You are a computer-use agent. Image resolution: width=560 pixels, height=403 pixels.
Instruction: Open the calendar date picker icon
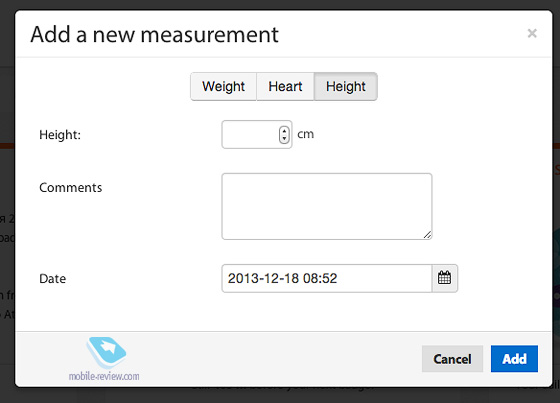(x=444, y=278)
